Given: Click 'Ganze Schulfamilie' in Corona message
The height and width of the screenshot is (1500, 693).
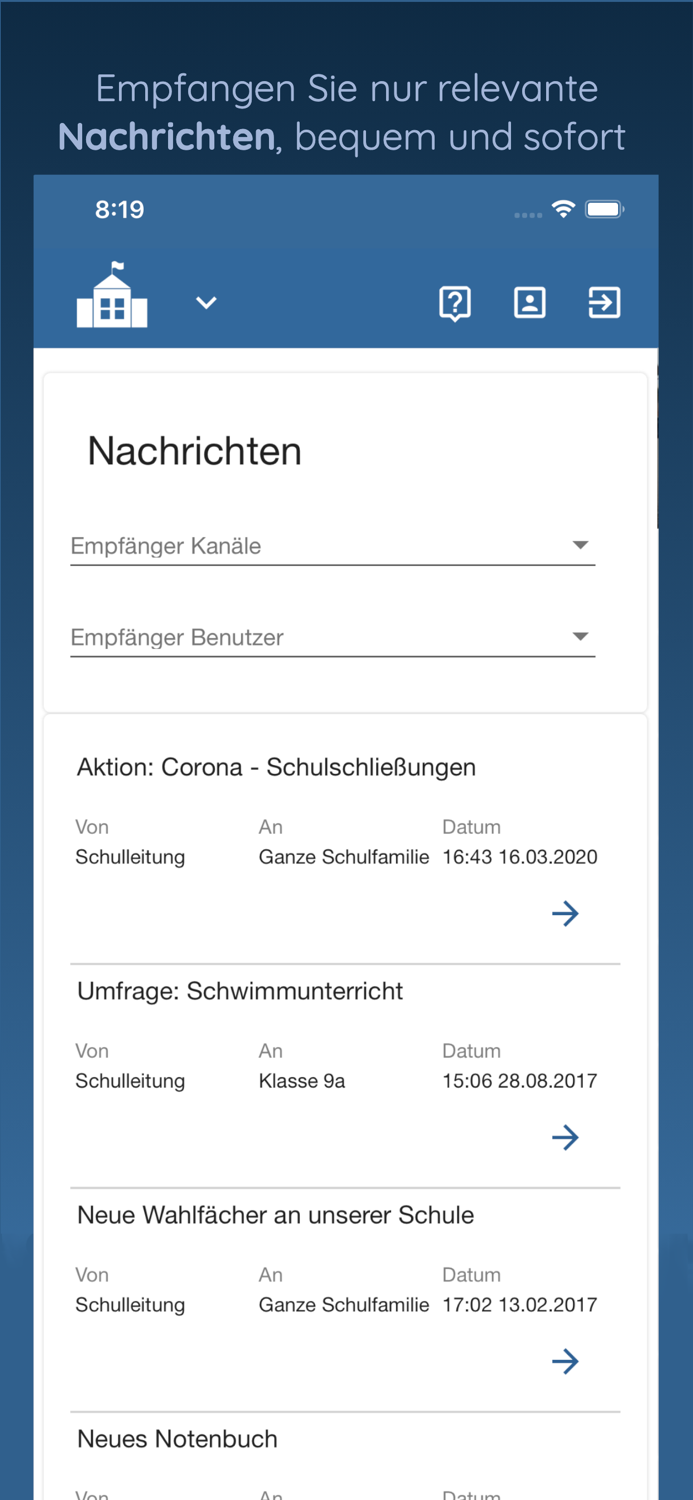Looking at the screenshot, I should tap(344, 857).
